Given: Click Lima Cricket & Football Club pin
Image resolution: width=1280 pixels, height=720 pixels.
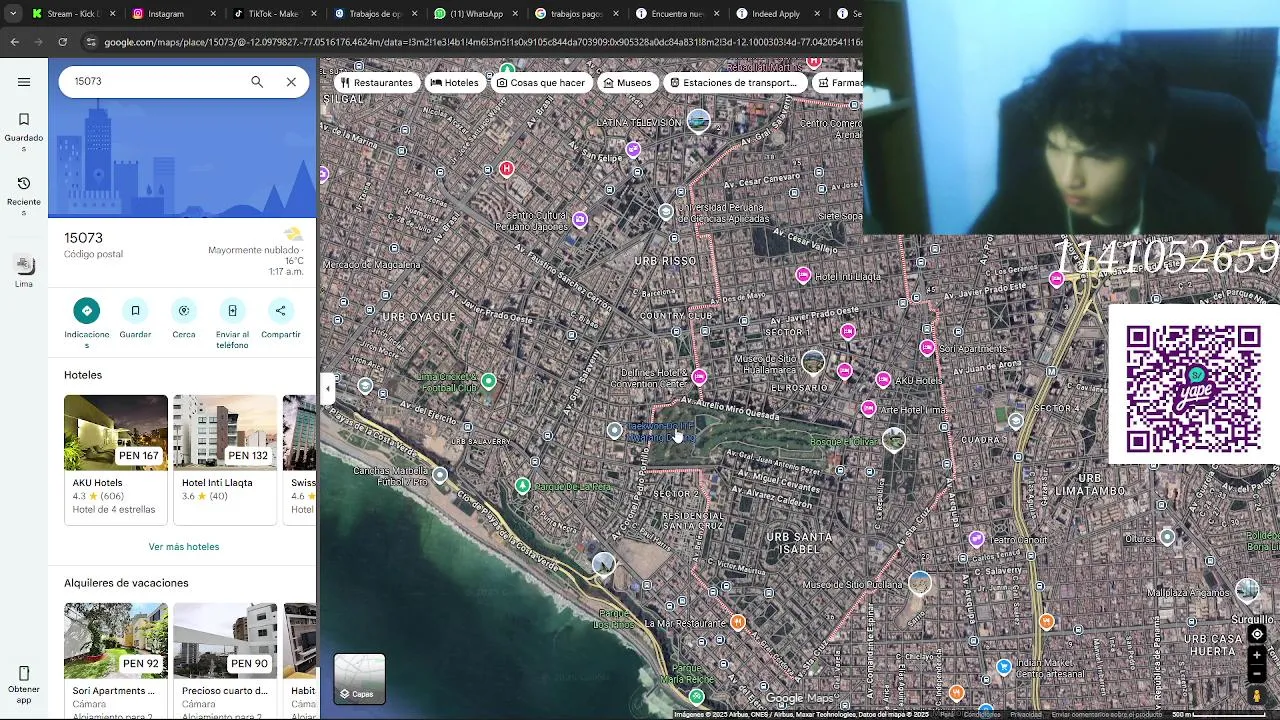Looking at the screenshot, I should pos(488,381).
